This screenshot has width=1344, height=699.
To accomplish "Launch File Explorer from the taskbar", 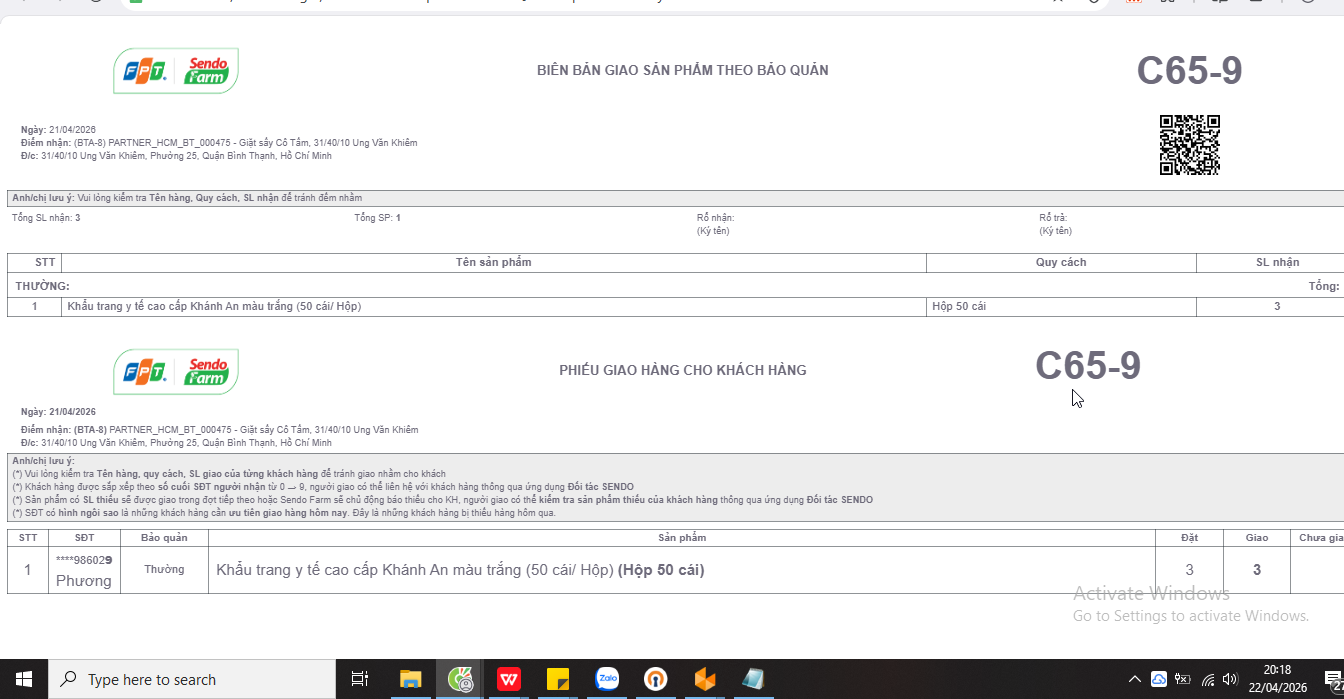I will pos(410,680).
